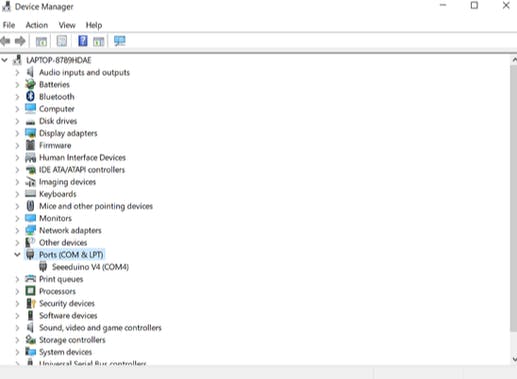This screenshot has width=517, height=379.
Task: Select the Computer tree entry
Action: coord(57,109)
